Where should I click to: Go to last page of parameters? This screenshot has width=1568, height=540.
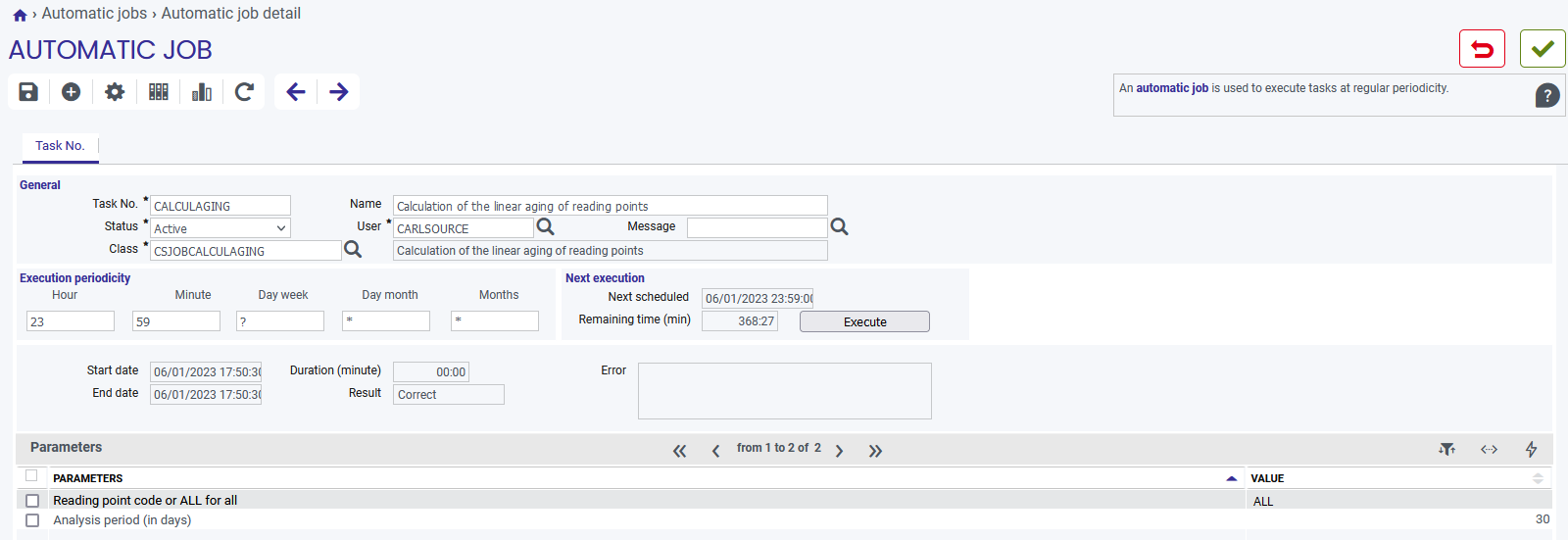pos(875,451)
